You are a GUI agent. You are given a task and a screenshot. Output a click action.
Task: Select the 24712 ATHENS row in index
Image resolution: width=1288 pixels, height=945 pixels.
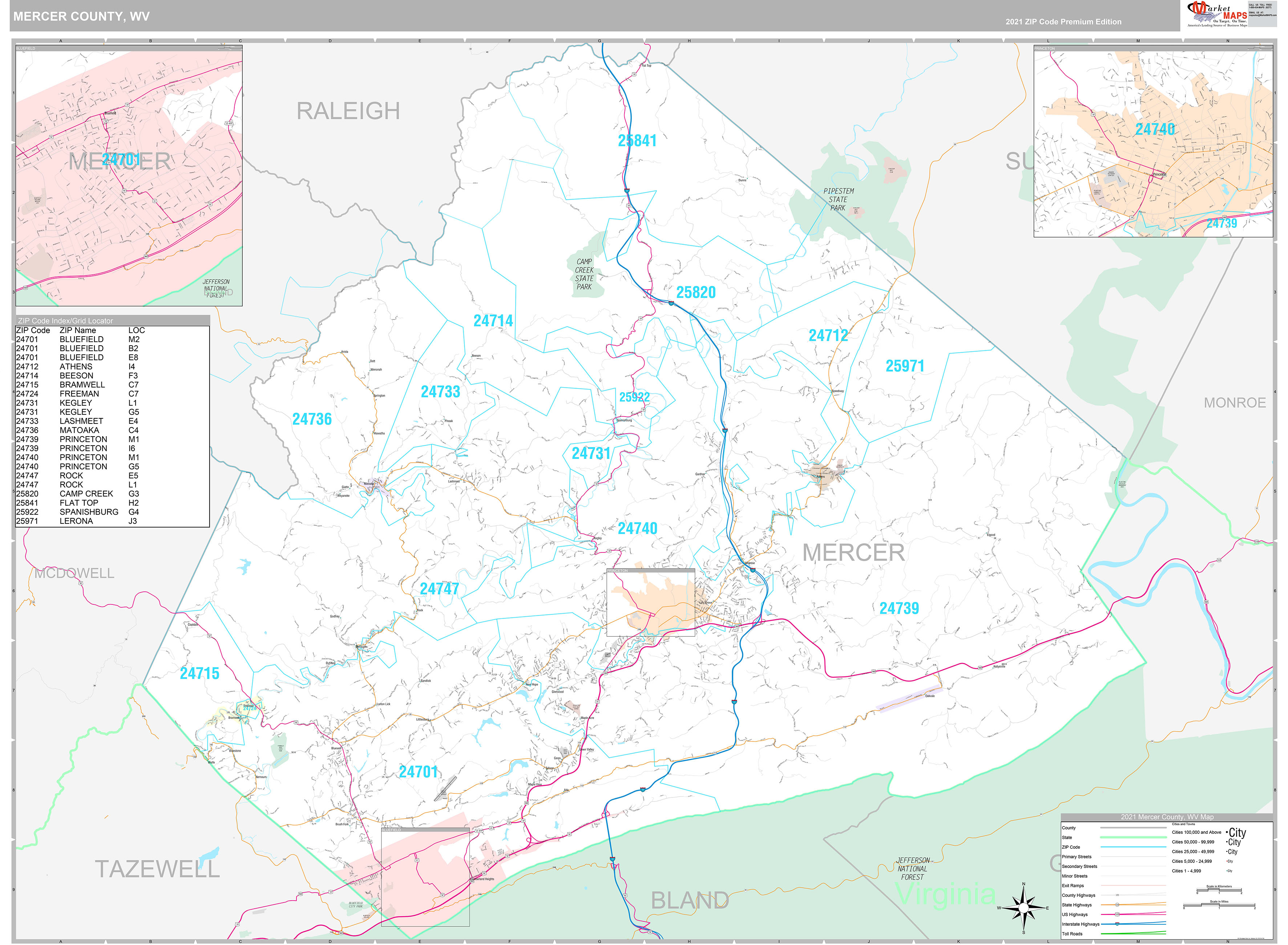click(77, 367)
